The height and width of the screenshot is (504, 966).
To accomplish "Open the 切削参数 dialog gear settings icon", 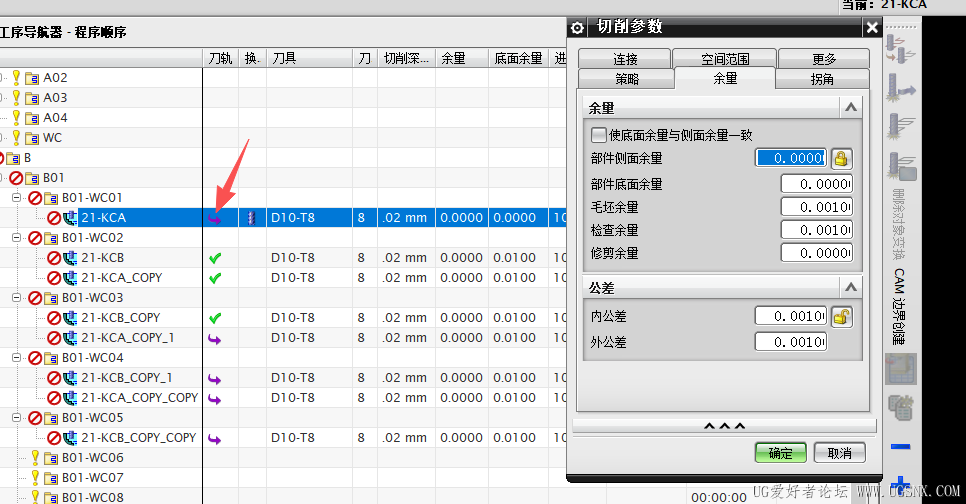I will pyautogui.click(x=577, y=28).
